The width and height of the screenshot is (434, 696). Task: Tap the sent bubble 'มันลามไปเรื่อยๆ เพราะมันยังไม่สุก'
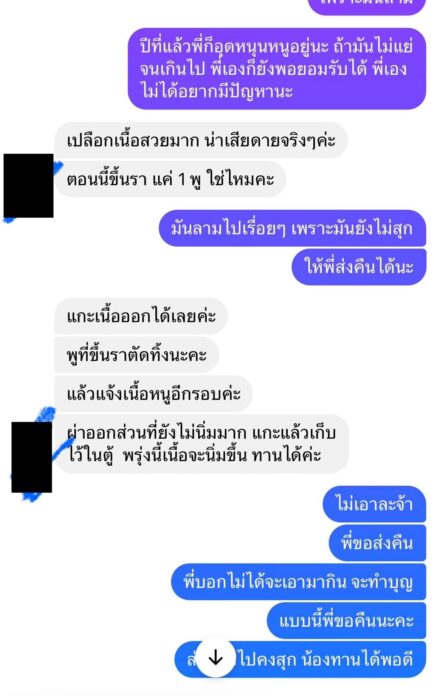292,229
